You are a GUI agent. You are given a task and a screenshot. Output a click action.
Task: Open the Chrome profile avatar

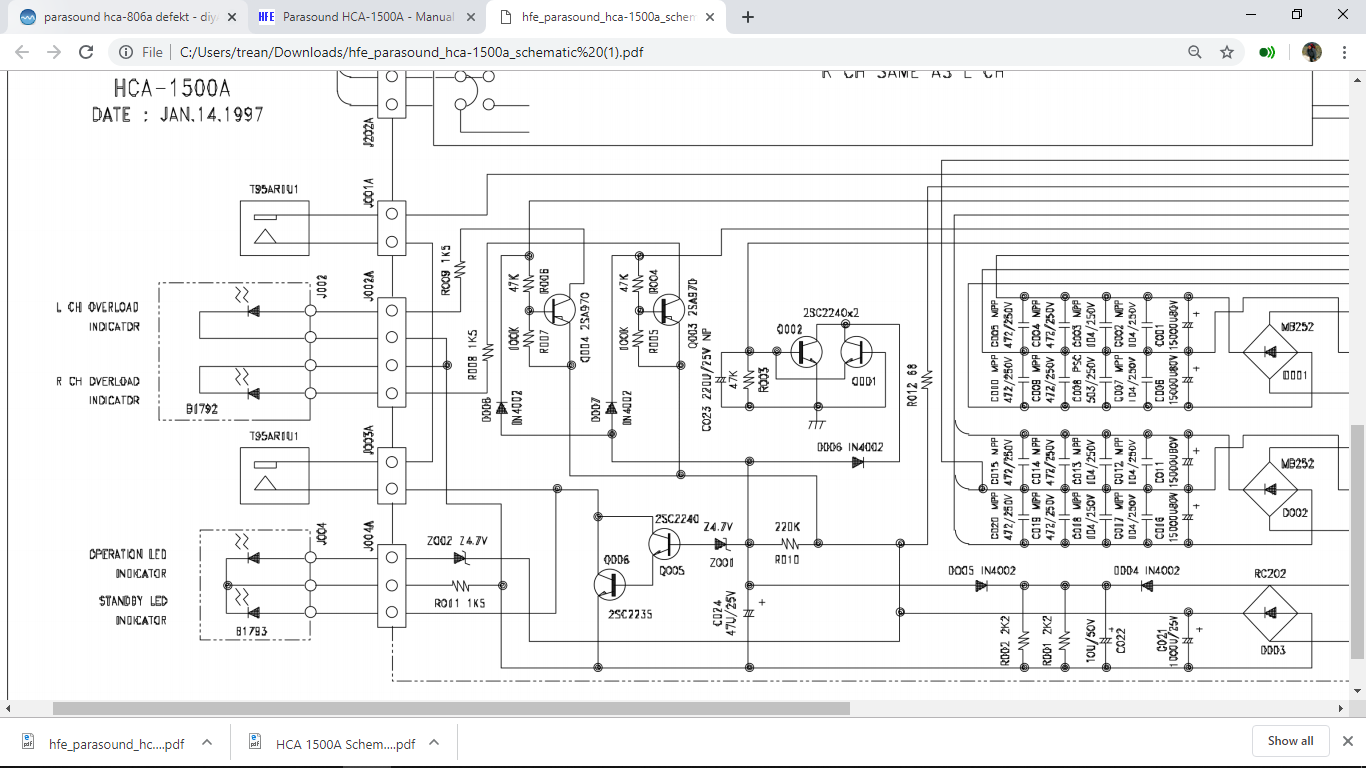(1312, 52)
